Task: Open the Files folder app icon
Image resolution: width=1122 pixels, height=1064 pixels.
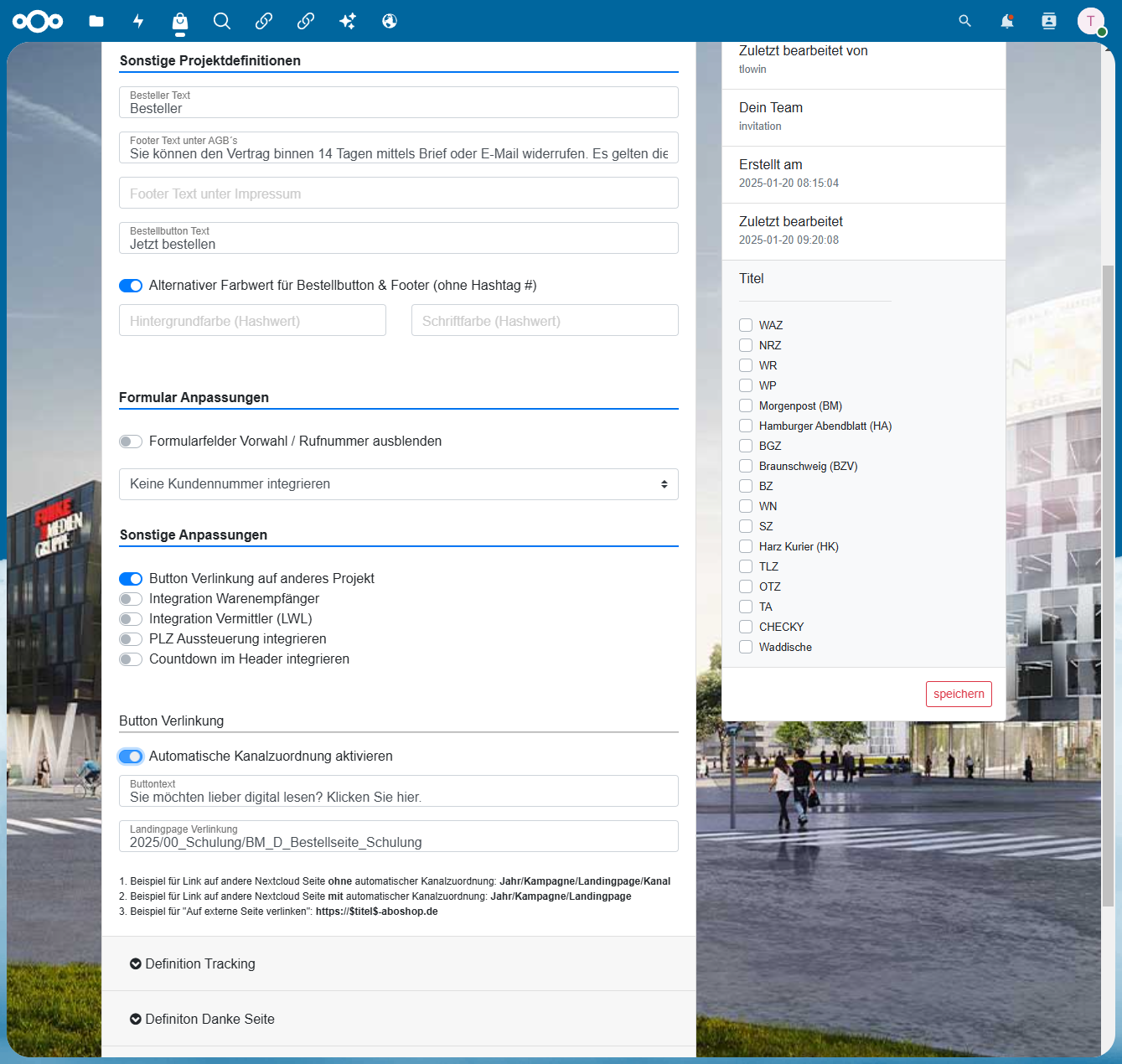Action: coord(96,21)
